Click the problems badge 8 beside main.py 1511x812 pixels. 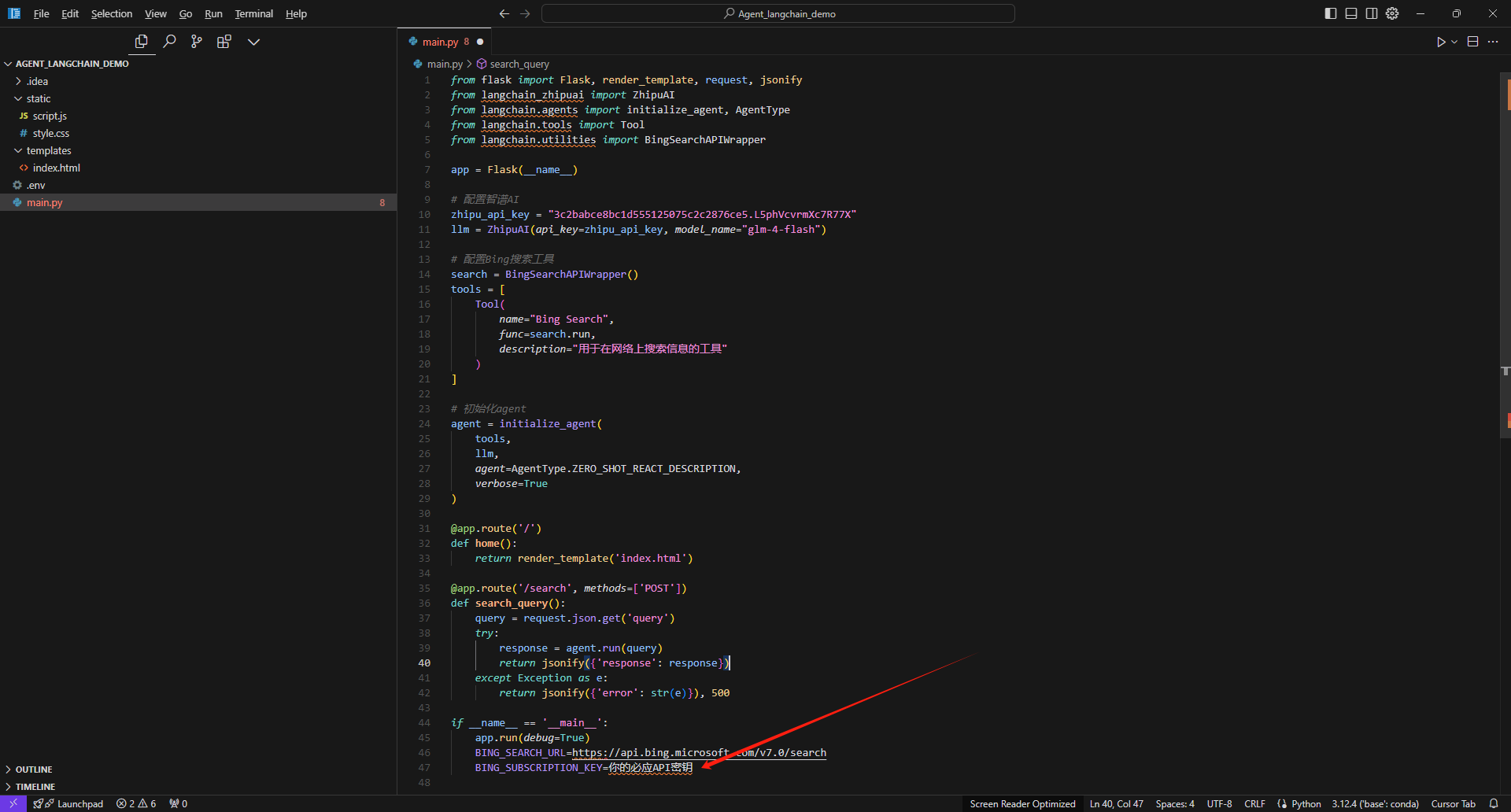click(382, 202)
